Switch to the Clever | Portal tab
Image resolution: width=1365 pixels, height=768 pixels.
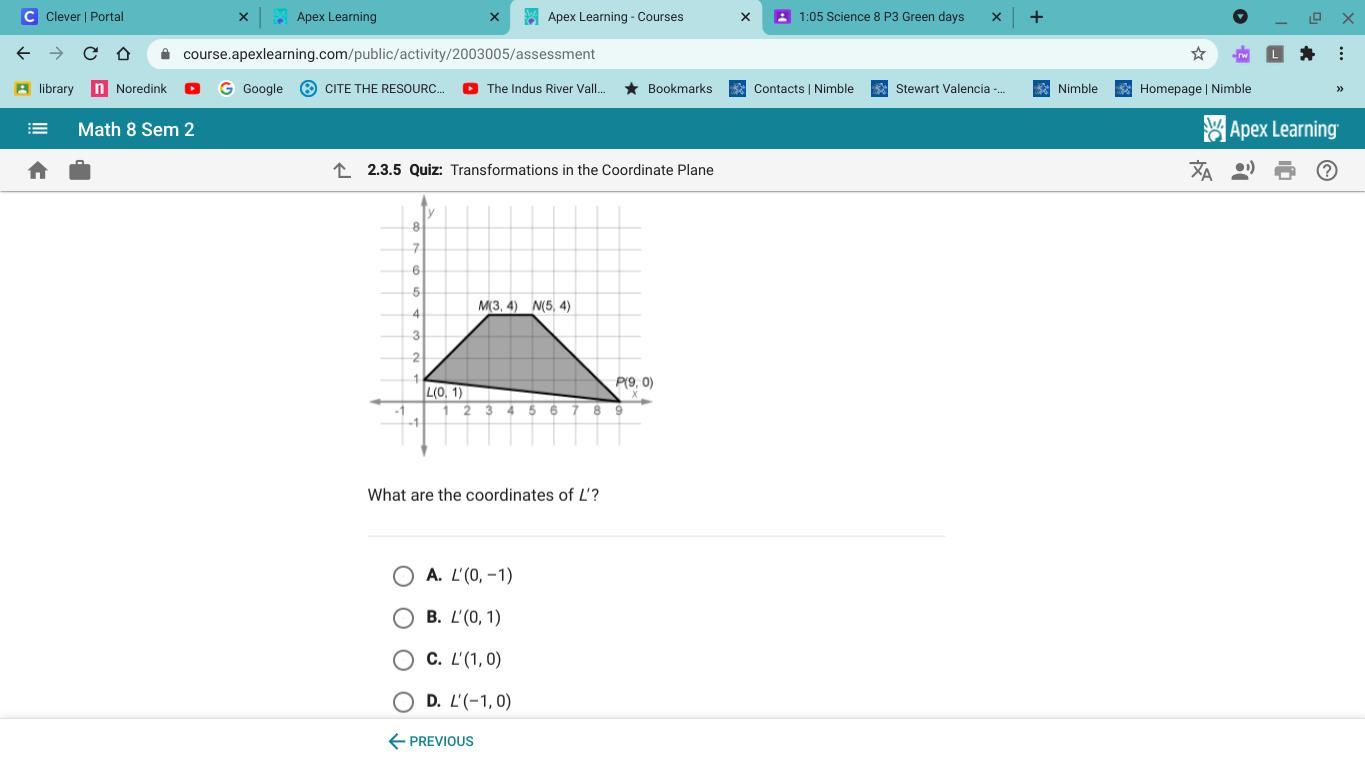(134, 17)
